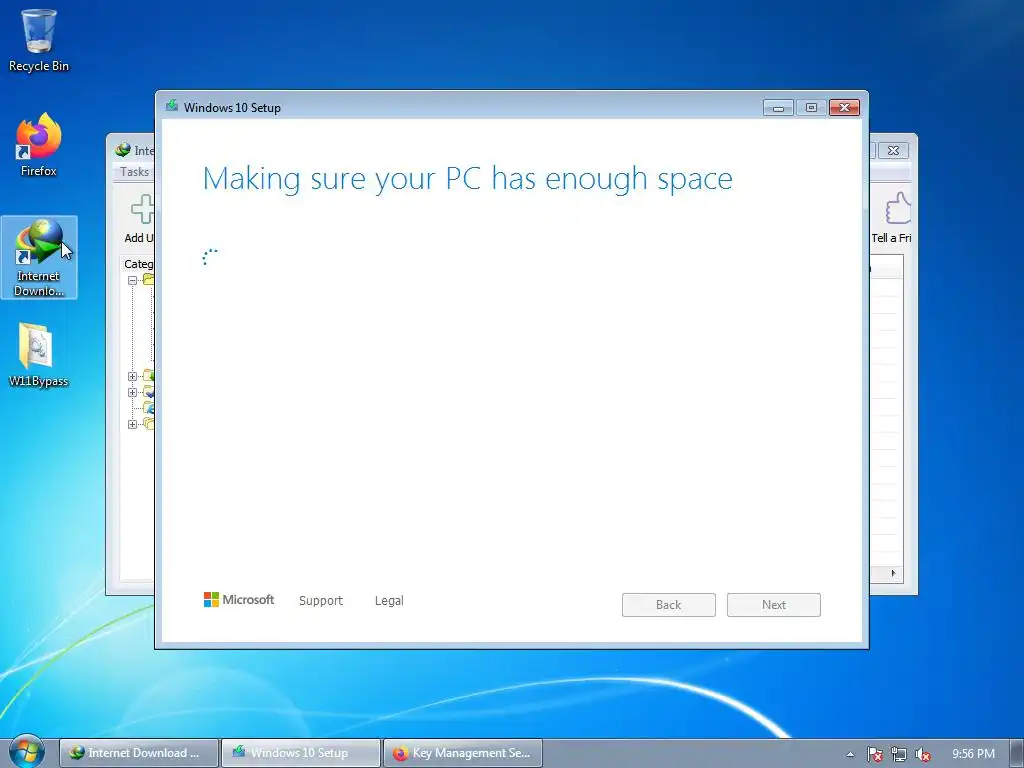
Task: Maximize the Windows 10 Setup window
Action: pos(811,107)
